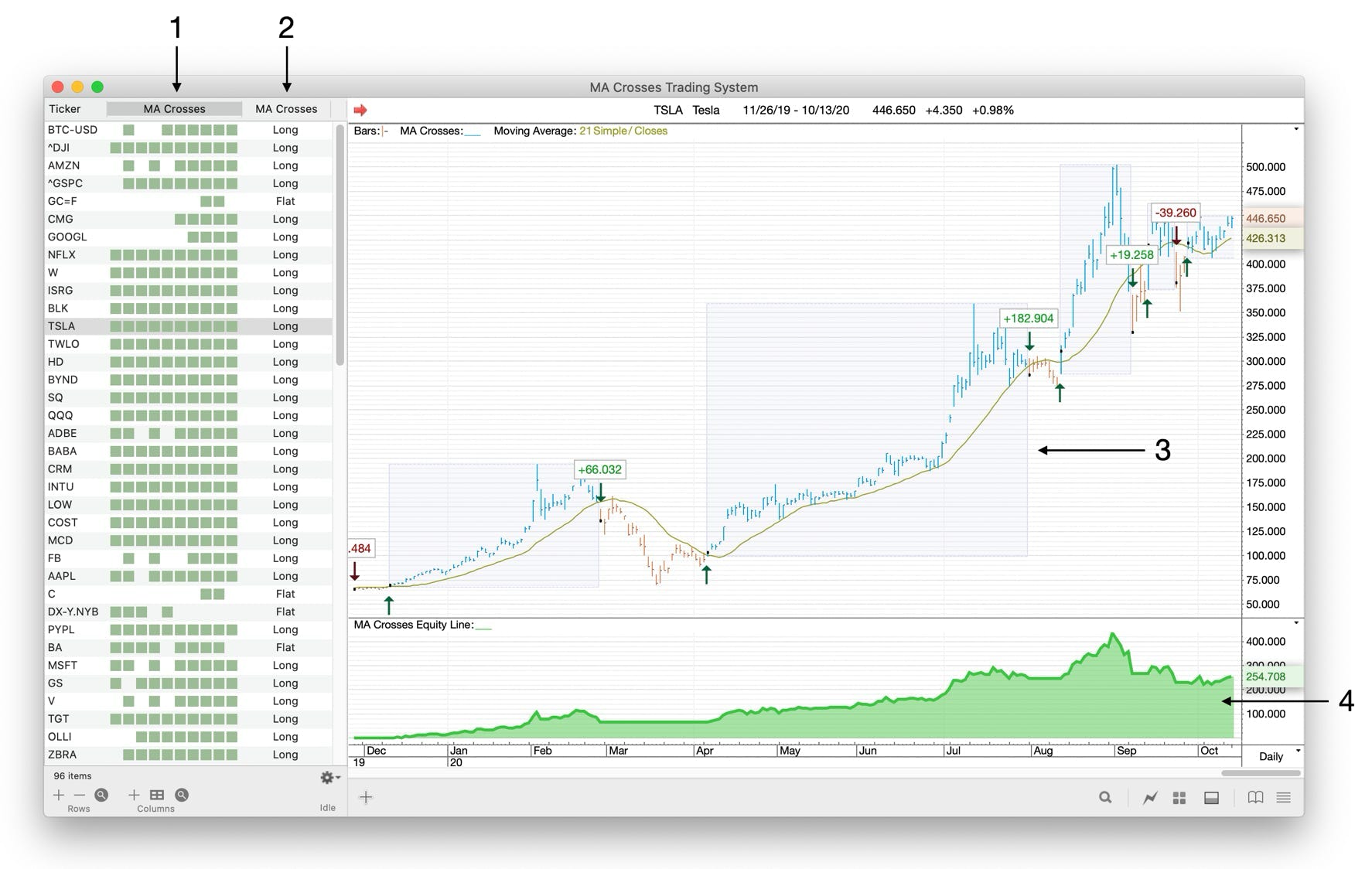Toggle the Bars legend entry in chart header
Image resolution: width=1372 pixels, height=869 pixels.
click(369, 131)
